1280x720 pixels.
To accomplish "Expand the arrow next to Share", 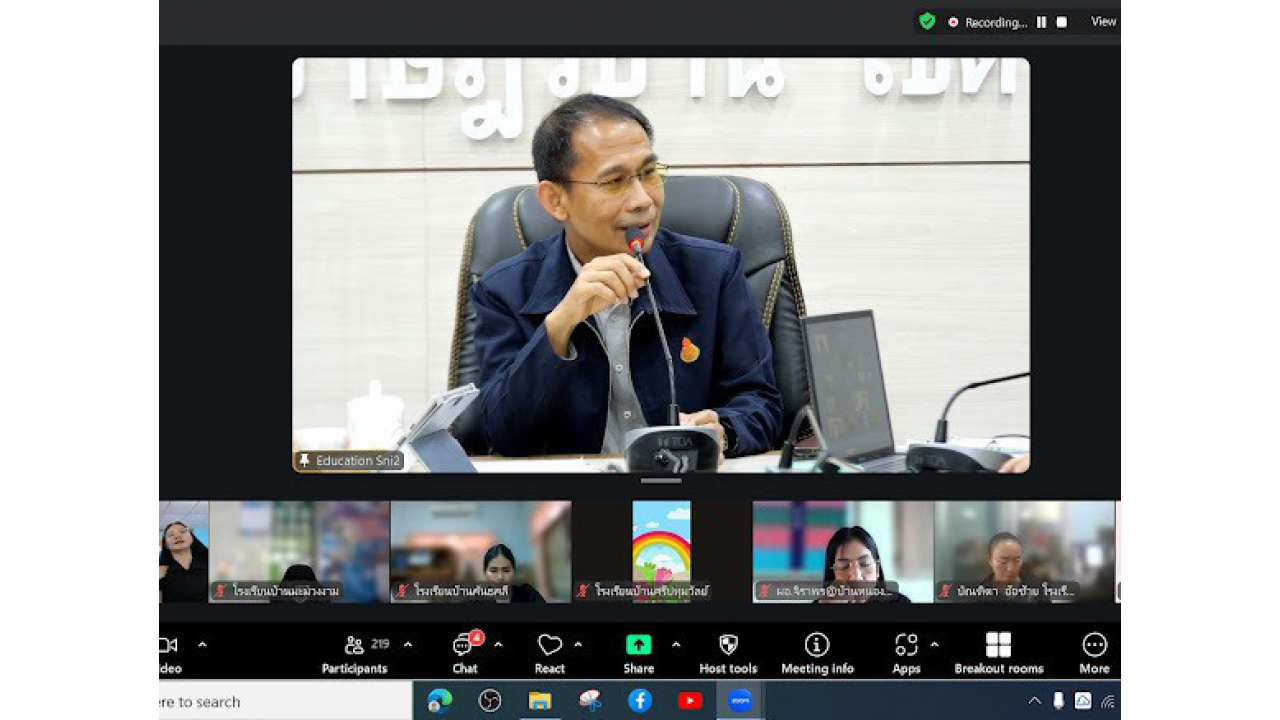I will 676,644.
